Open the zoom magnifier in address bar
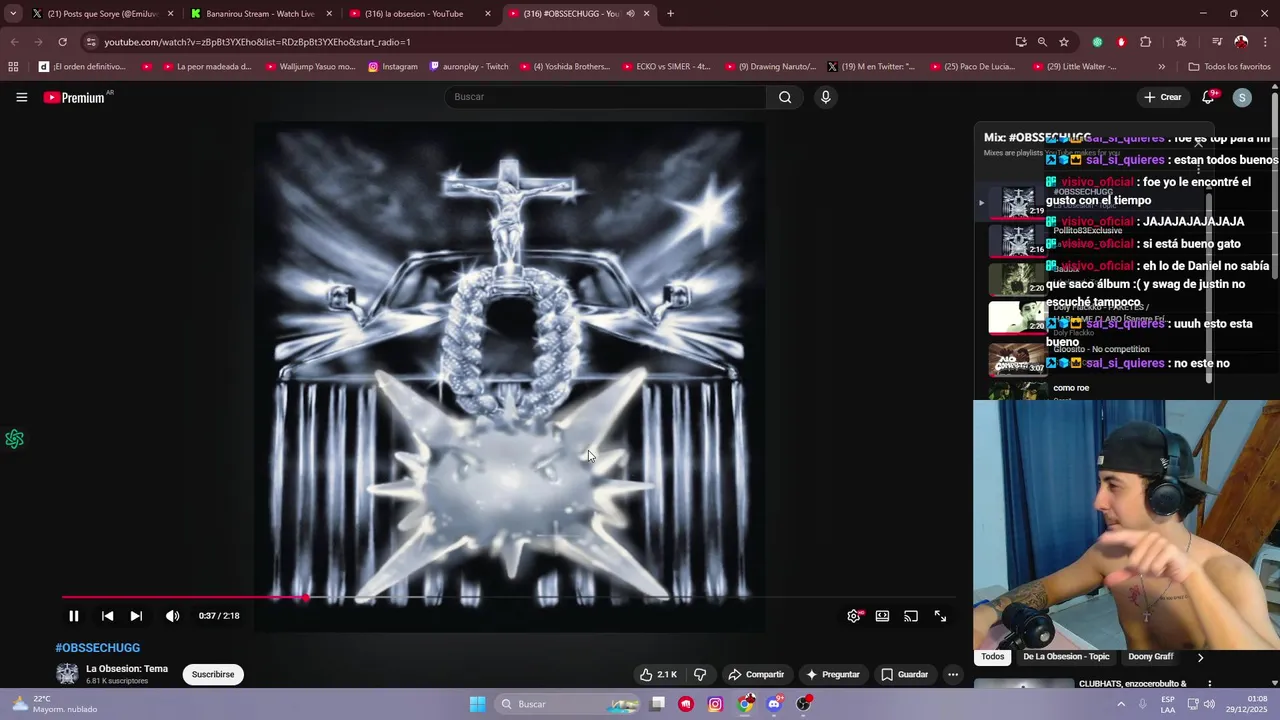The width and height of the screenshot is (1280, 720). click(x=1042, y=42)
